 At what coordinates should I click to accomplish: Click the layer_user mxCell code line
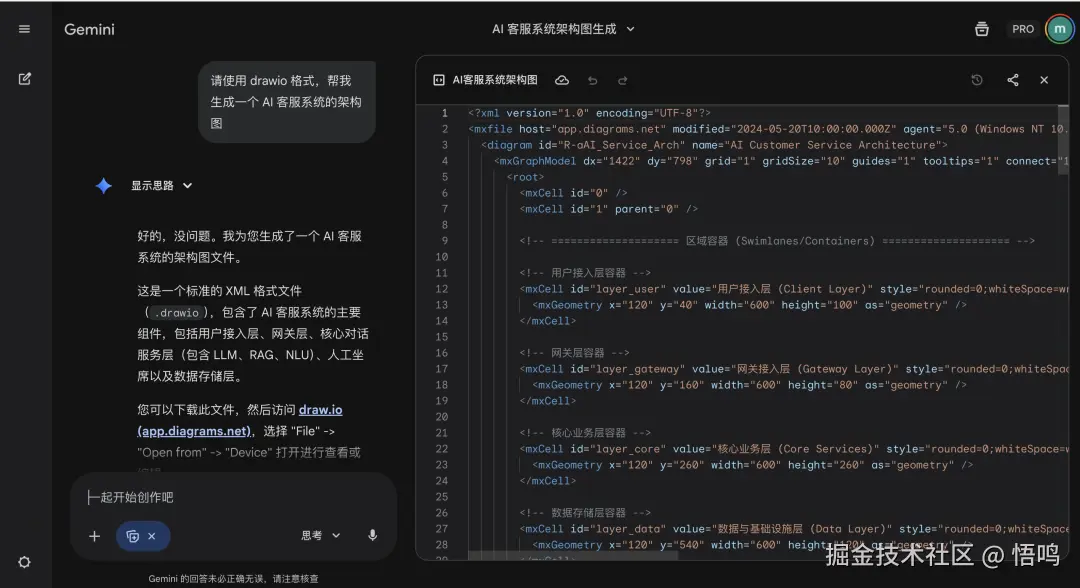coord(792,288)
